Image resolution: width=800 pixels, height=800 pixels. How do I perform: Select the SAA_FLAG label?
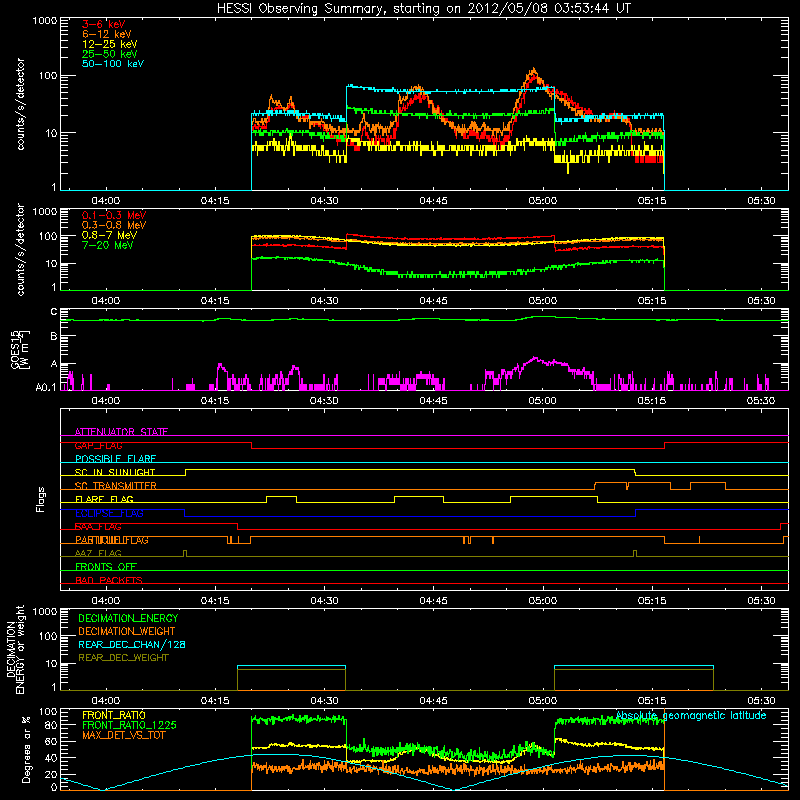coord(98,527)
